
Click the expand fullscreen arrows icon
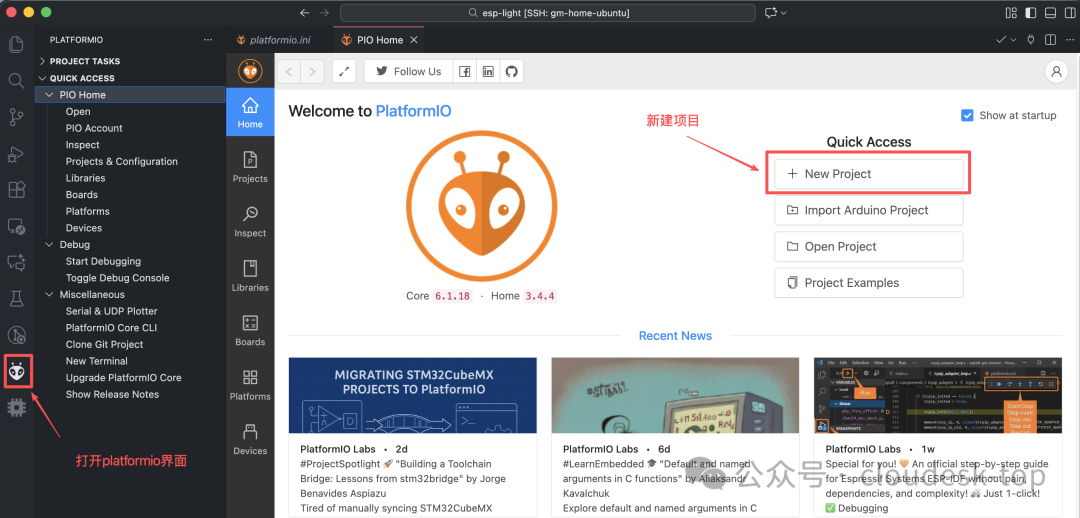click(x=344, y=71)
